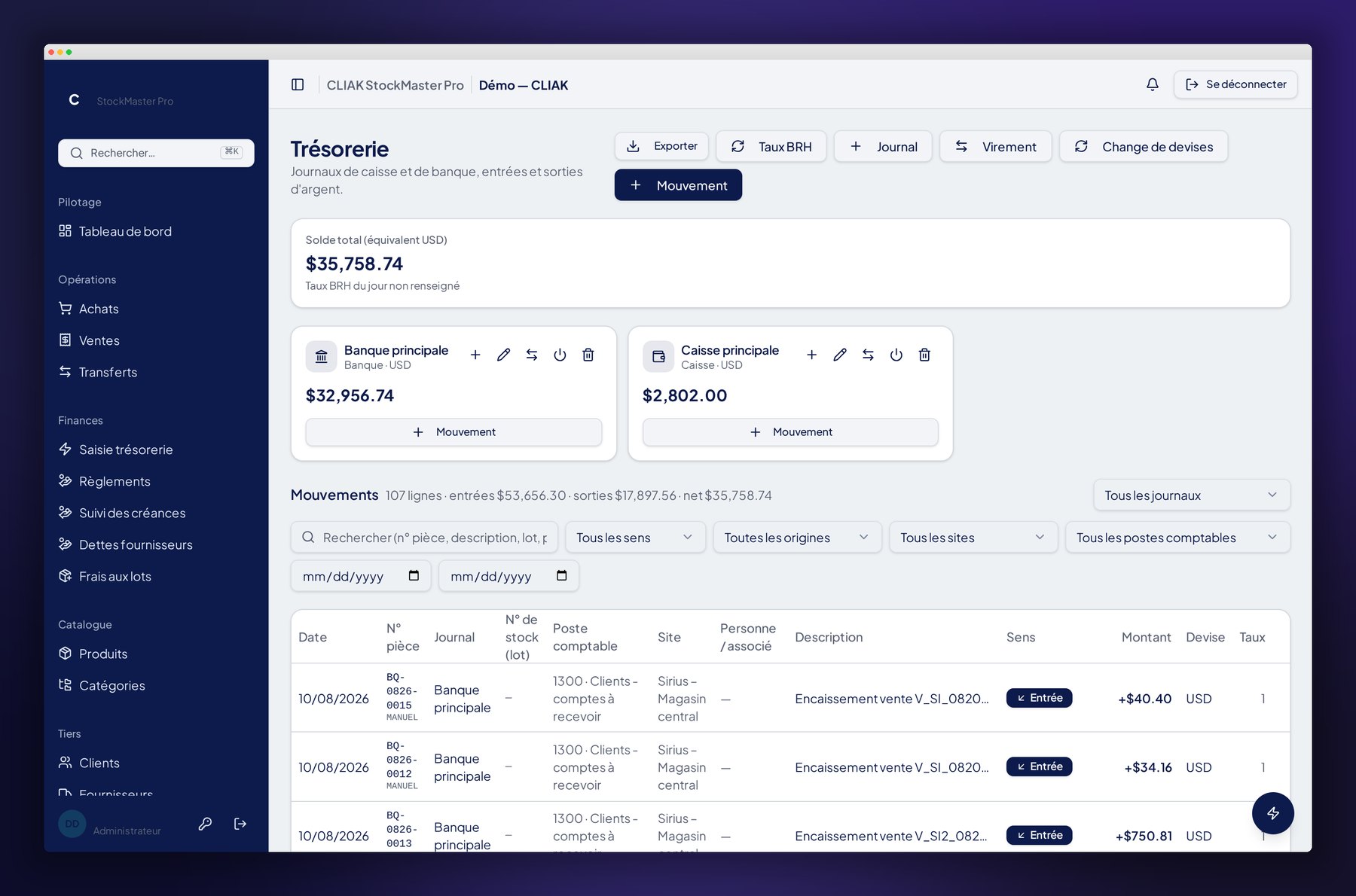Click the Description column header

click(x=829, y=637)
